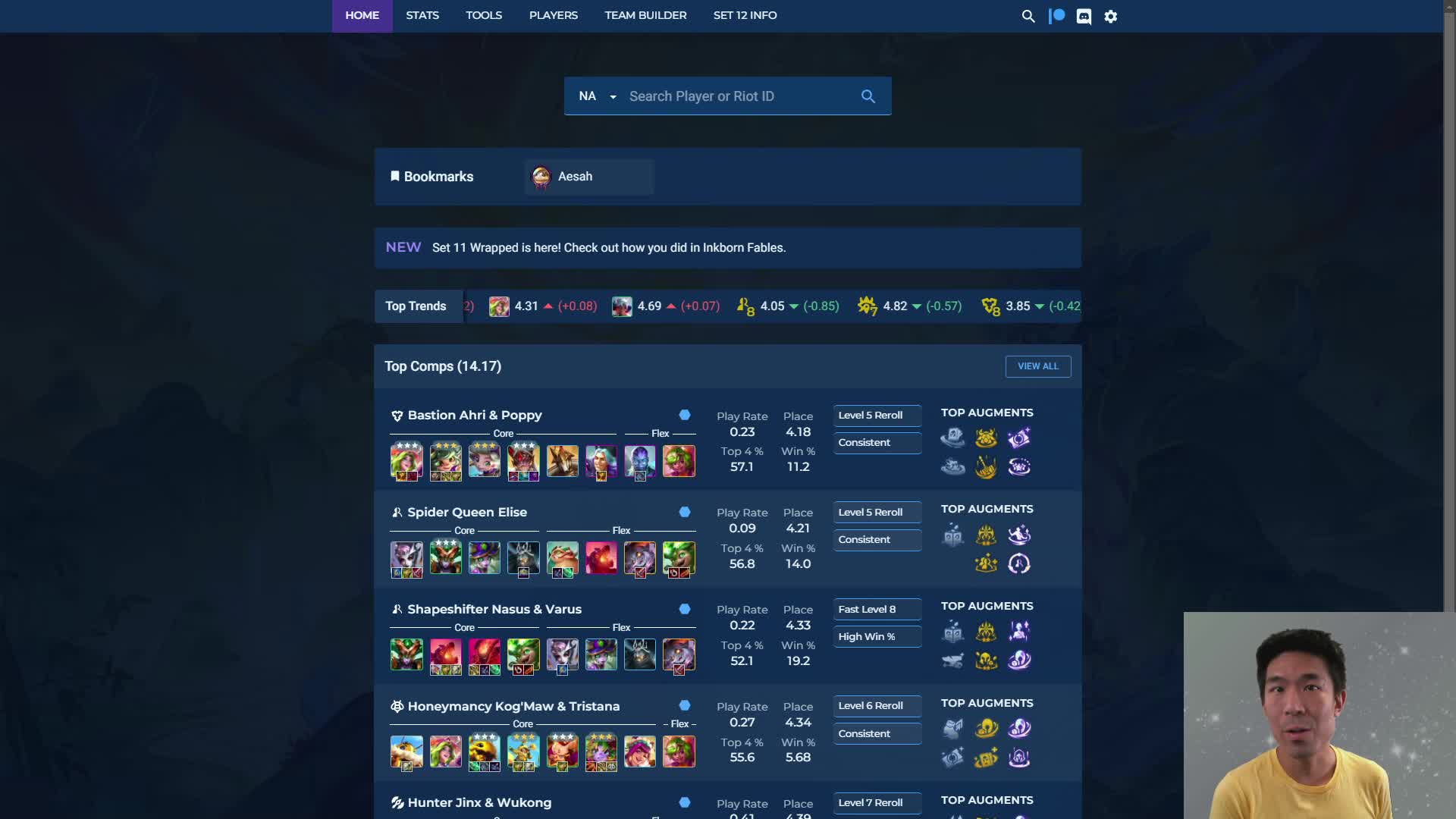Click the blue hexagon on Honeymancy Kog'Maw & Tristana row
Viewport: 1456px width, 819px height.
click(685, 705)
